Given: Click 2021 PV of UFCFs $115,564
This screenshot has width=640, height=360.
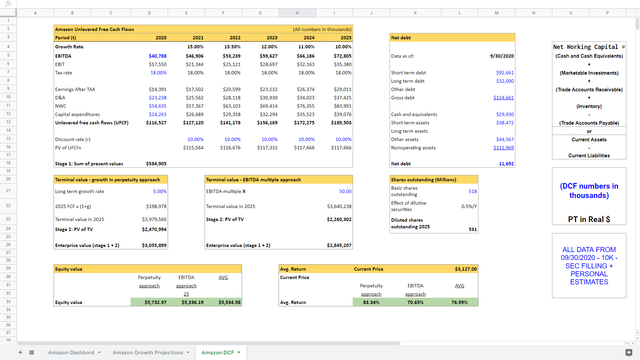Looking at the screenshot, I should pos(193,148).
